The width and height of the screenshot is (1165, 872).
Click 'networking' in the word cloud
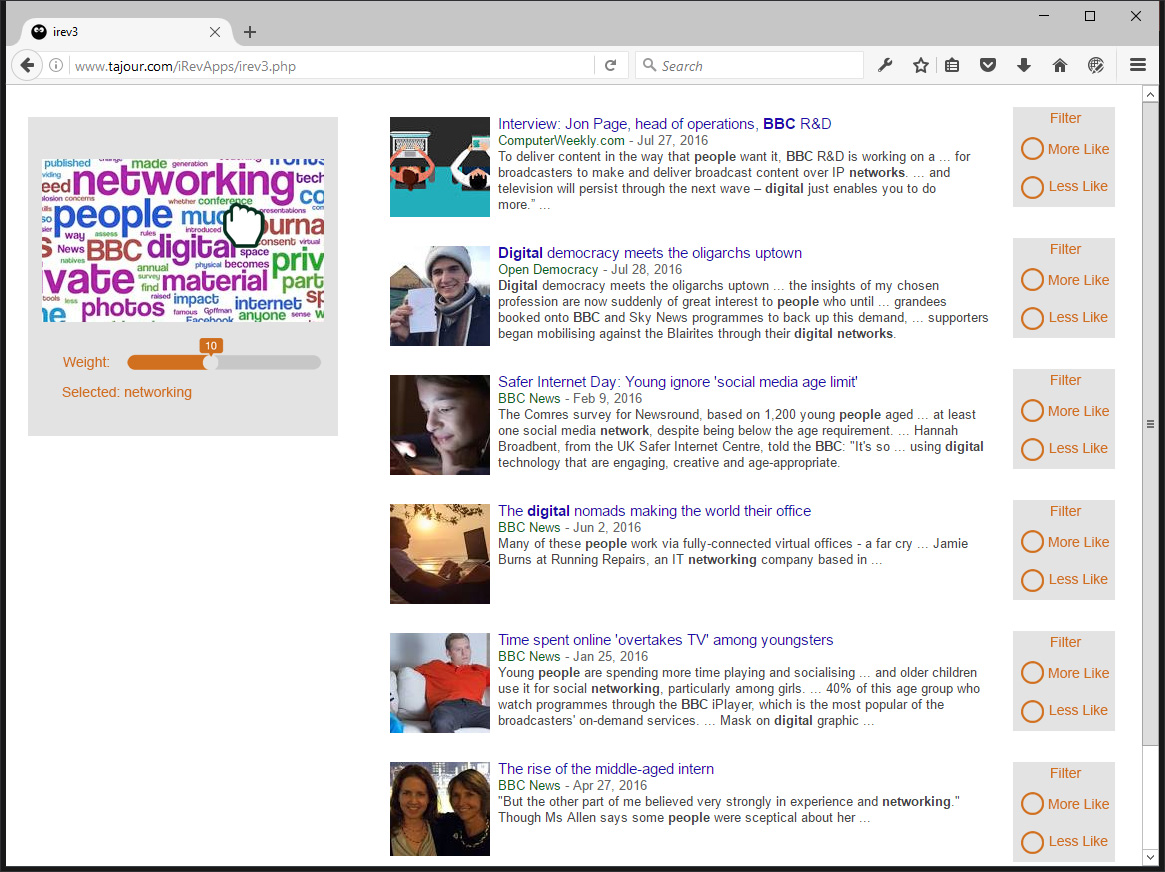pyautogui.click(x=184, y=181)
